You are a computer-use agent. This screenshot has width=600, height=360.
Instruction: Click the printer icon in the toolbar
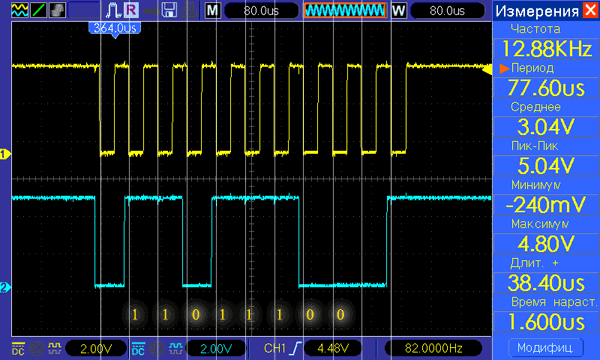(189, 10)
